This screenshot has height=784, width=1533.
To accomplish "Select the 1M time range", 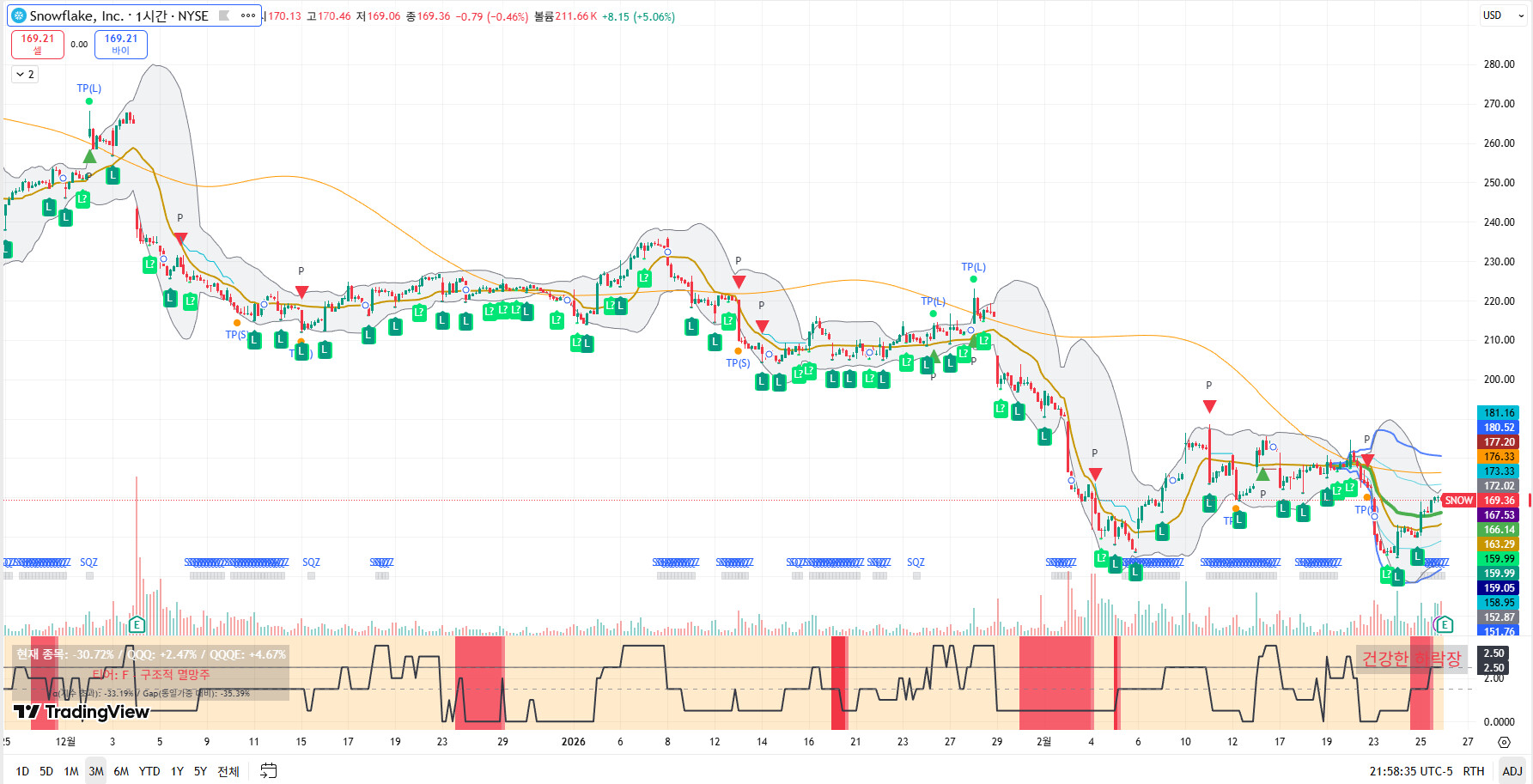I will point(71,771).
